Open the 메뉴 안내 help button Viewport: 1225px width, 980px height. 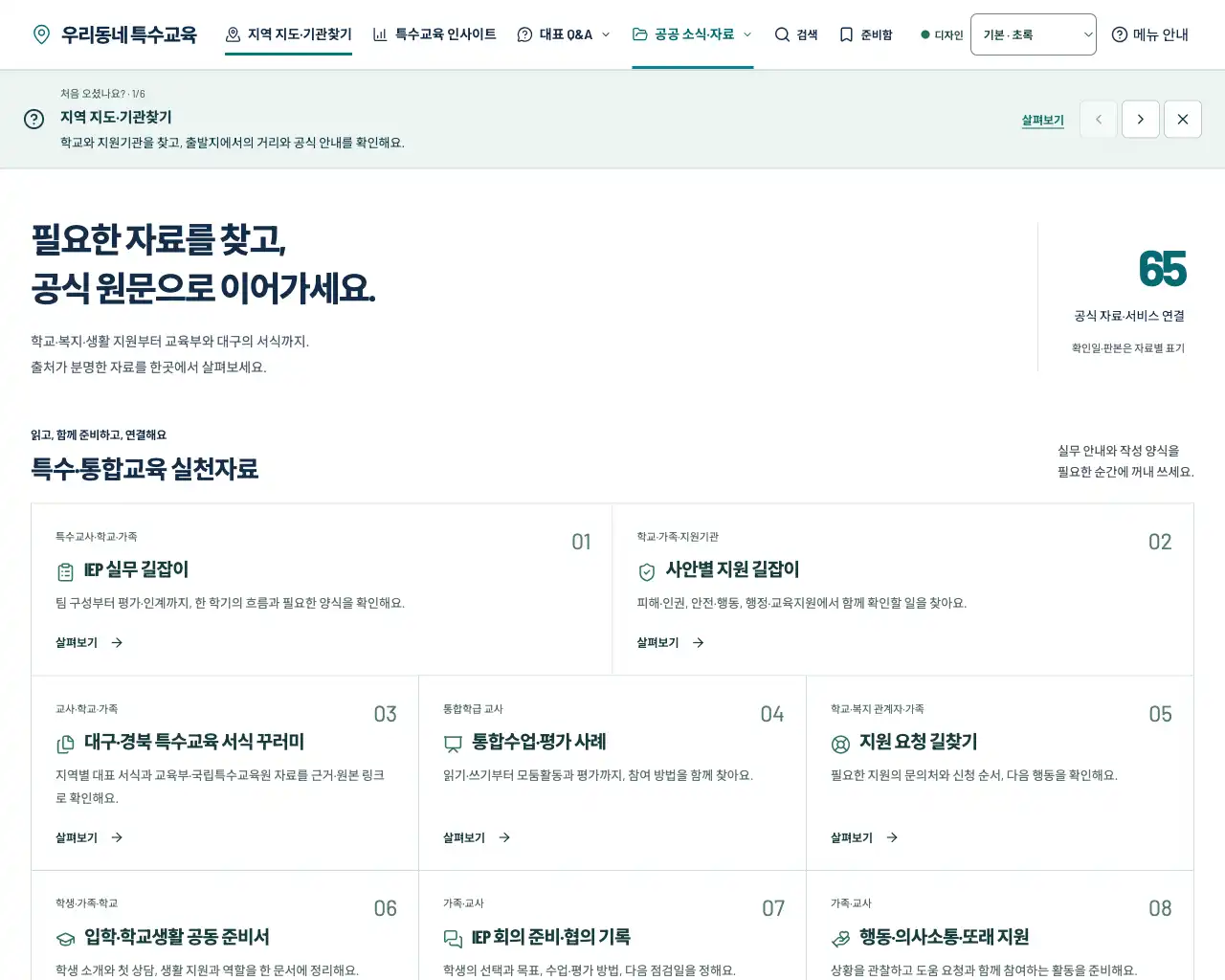pyautogui.click(x=1149, y=34)
